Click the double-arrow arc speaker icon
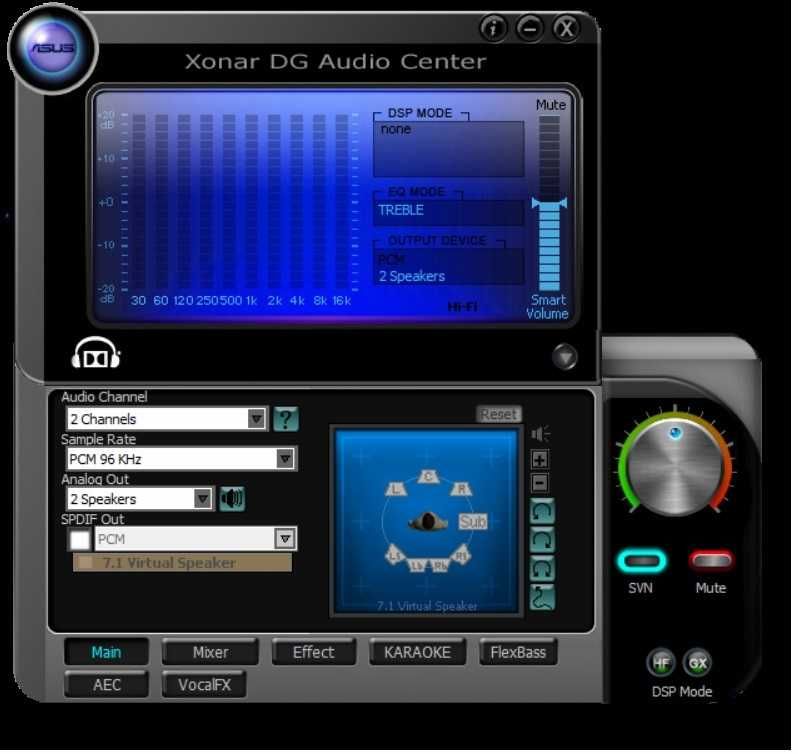798x754 pixels. (x=545, y=571)
